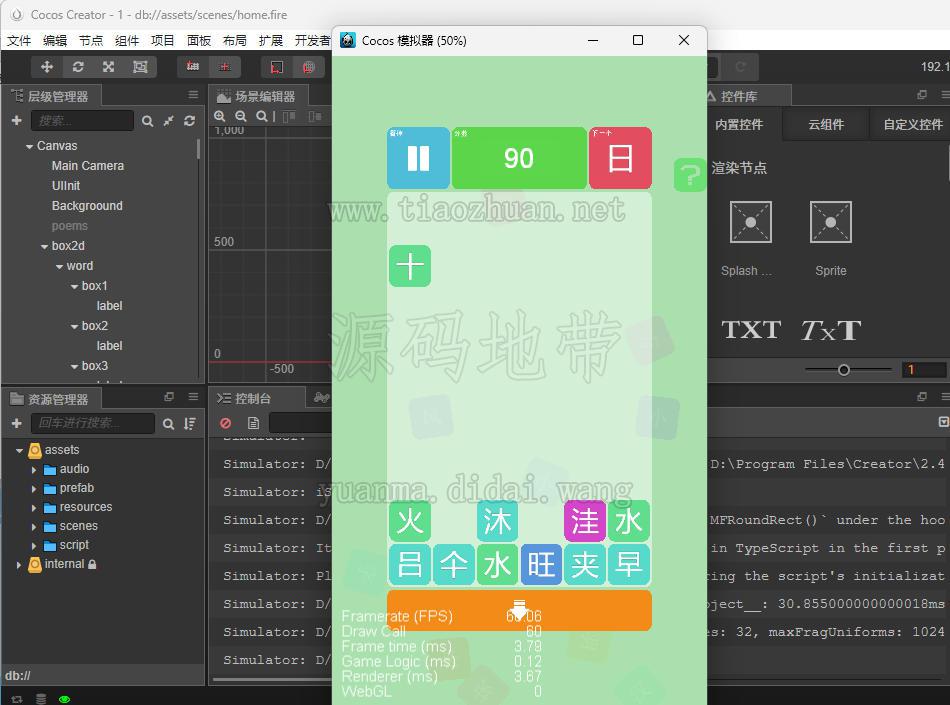Collapse the box2d node
Viewport: 950px width, 705px height.
point(44,247)
